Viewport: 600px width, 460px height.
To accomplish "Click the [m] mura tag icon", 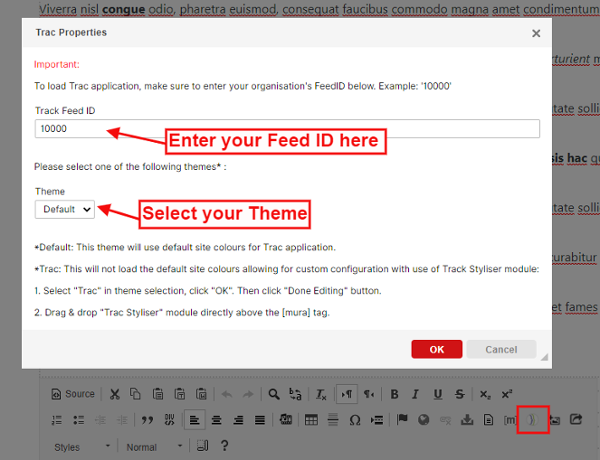I will (x=510, y=420).
